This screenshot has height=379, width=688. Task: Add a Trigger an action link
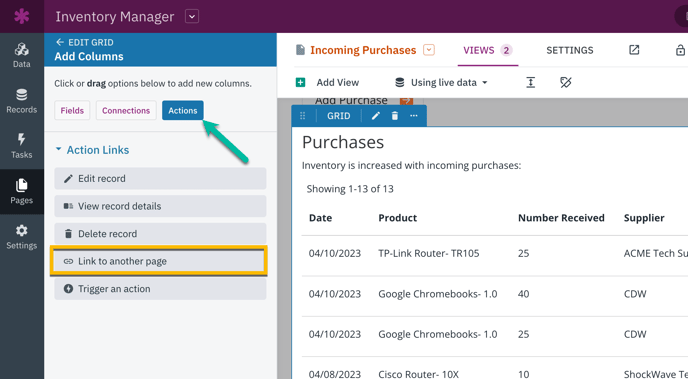coord(160,289)
